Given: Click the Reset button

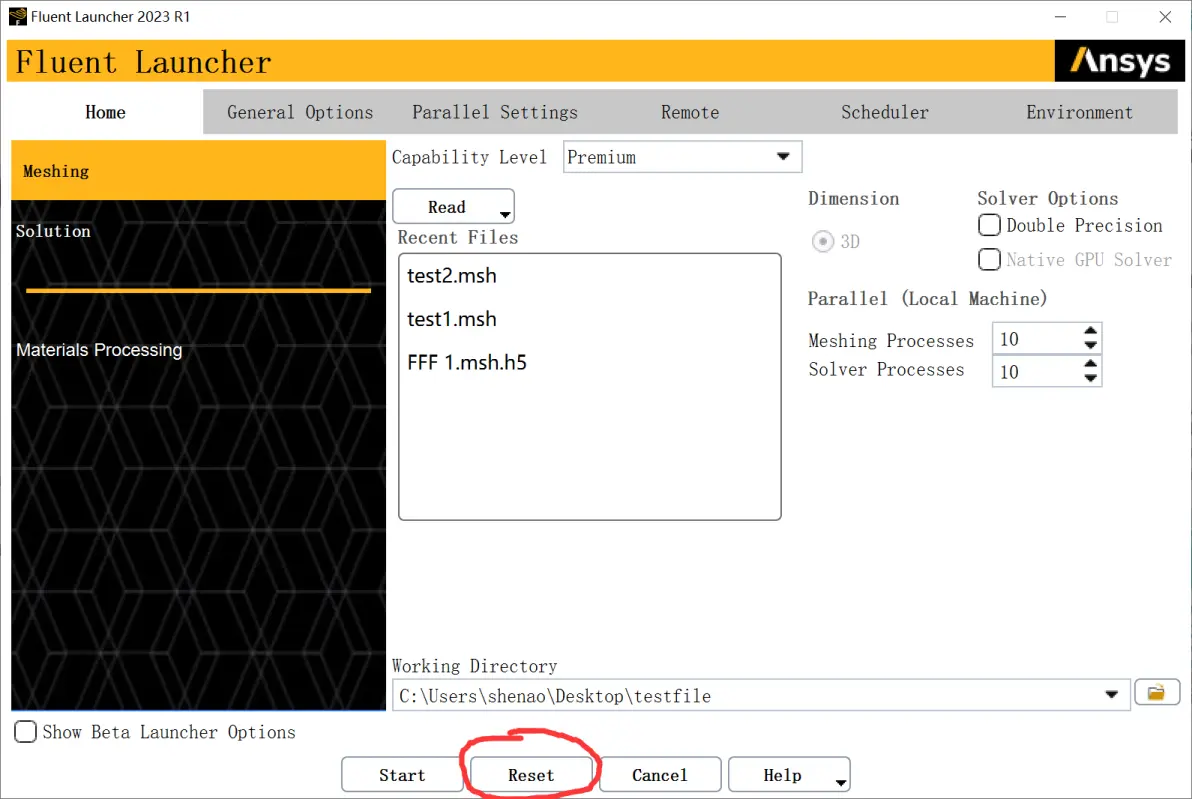Looking at the screenshot, I should [531, 775].
